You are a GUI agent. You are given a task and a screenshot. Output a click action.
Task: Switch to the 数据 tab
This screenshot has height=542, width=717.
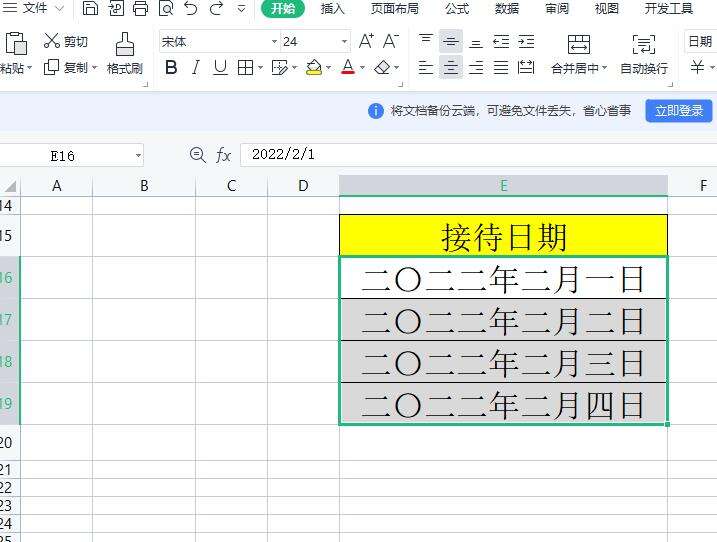507,8
